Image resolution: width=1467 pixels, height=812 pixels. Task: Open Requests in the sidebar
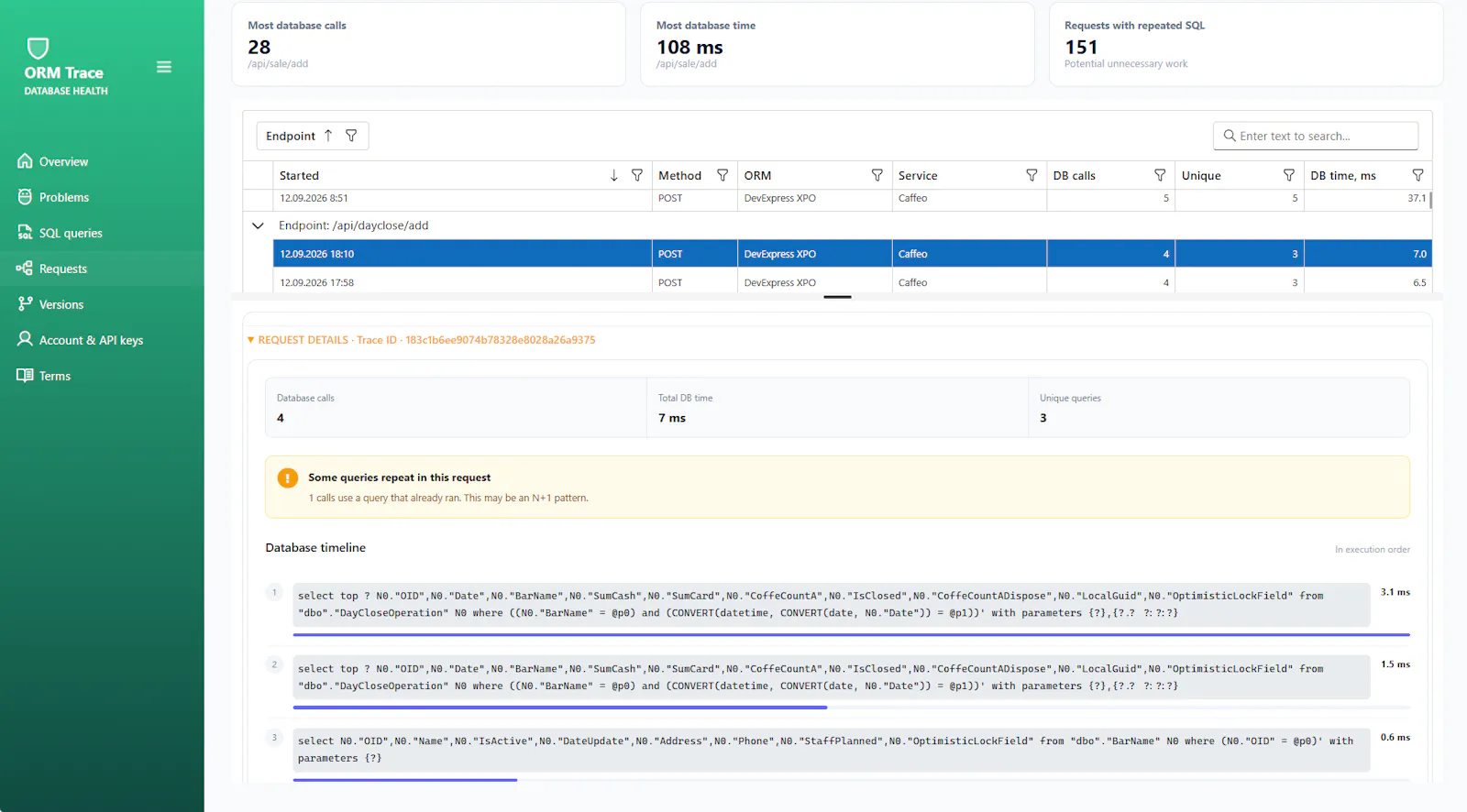click(x=102, y=269)
